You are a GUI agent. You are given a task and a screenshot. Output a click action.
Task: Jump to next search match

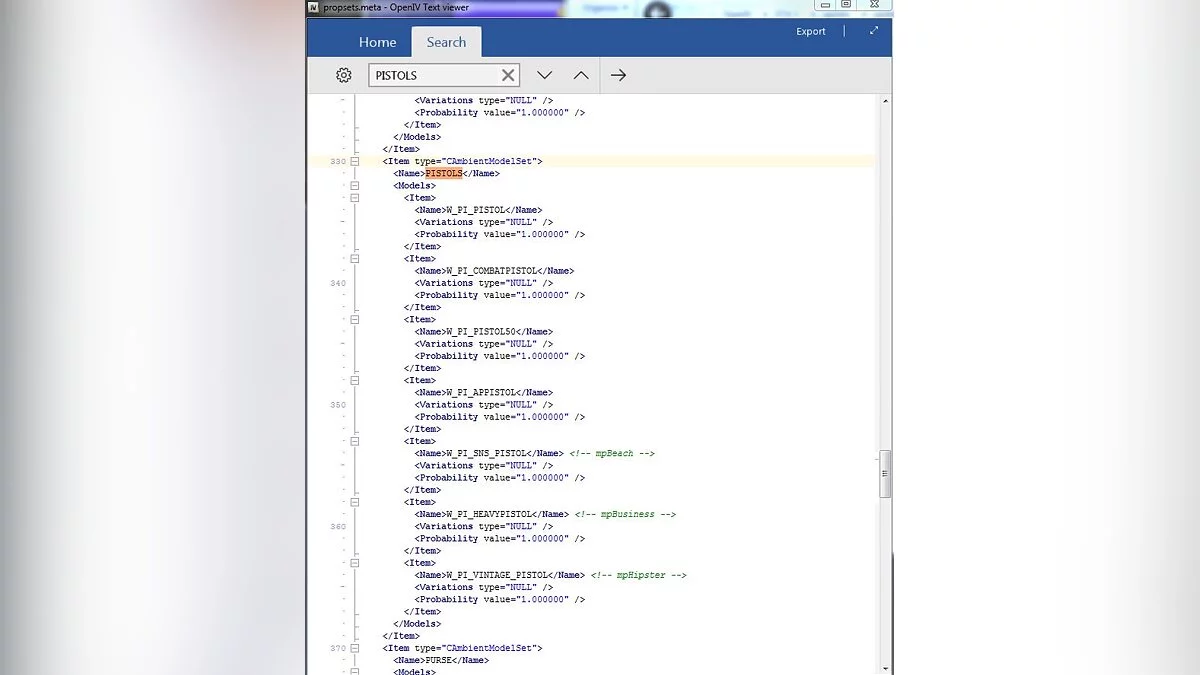click(544, 75)
